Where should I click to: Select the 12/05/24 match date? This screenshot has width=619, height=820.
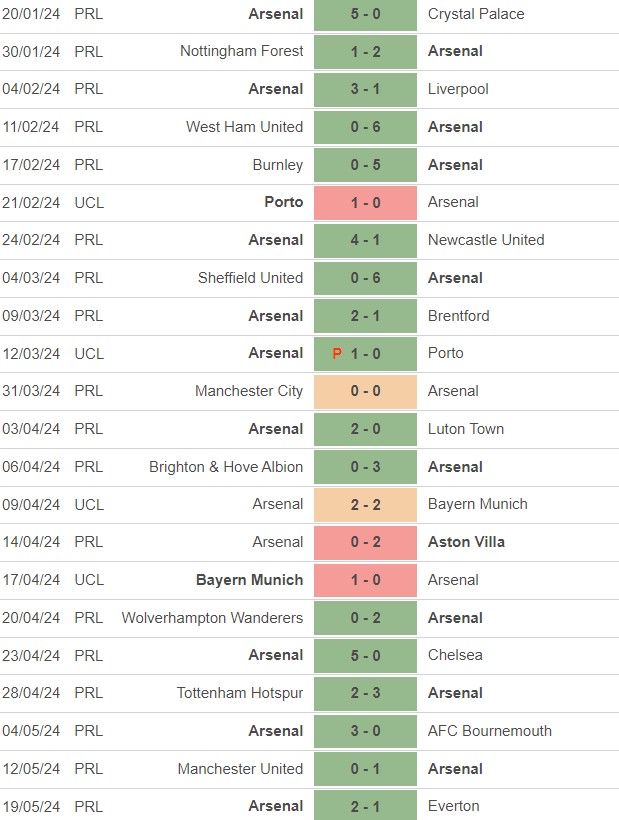coord(31,769)
